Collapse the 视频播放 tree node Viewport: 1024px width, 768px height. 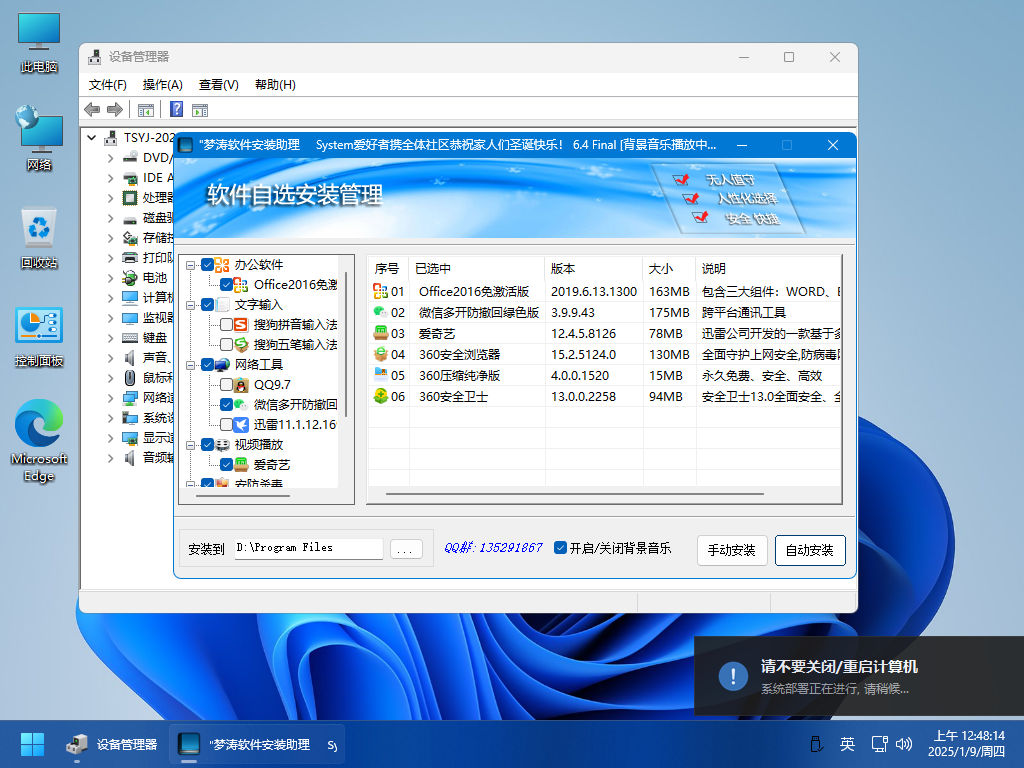coord(190,445)
